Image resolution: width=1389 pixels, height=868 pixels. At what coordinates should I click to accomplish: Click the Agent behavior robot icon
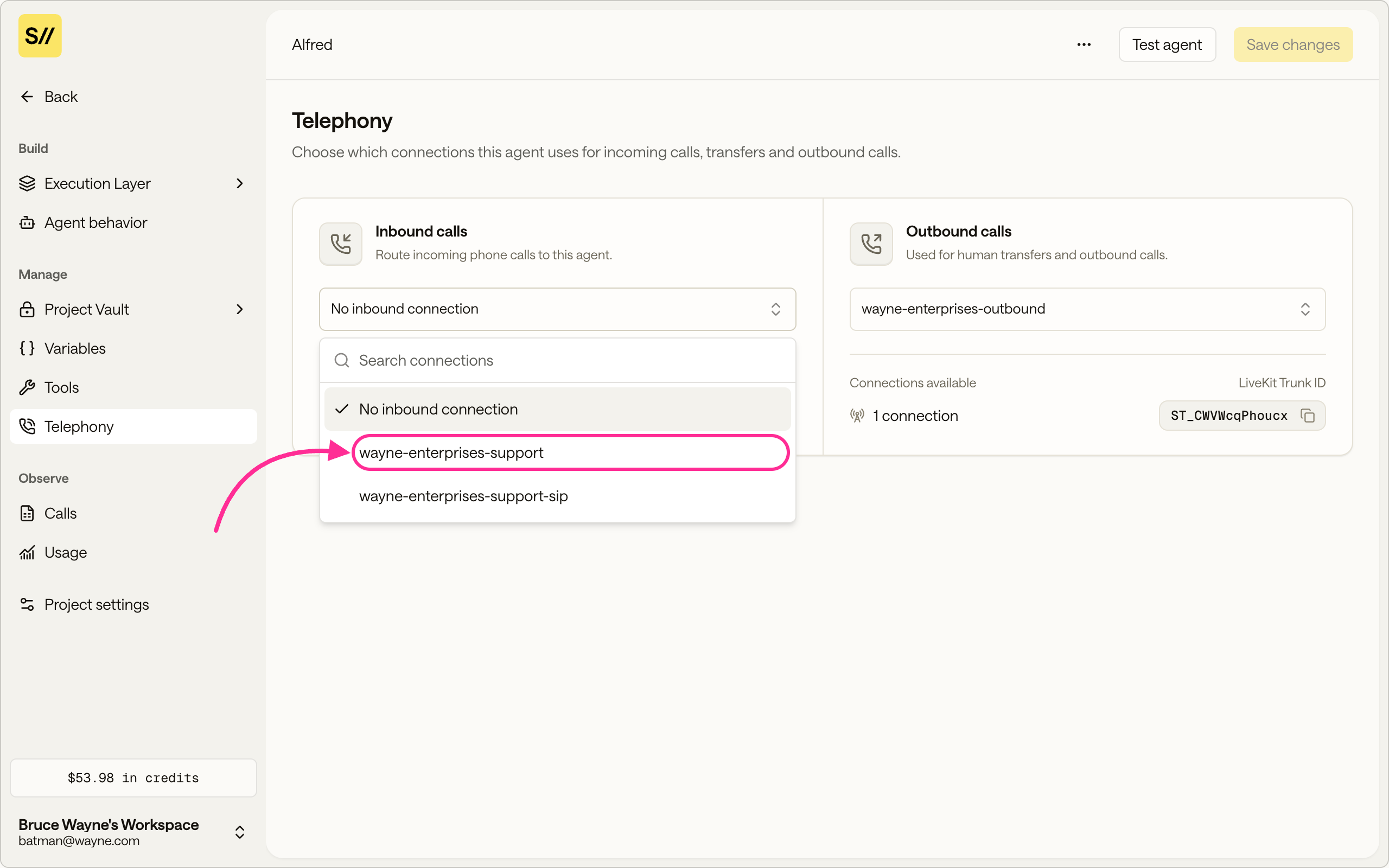coord(27,222)
